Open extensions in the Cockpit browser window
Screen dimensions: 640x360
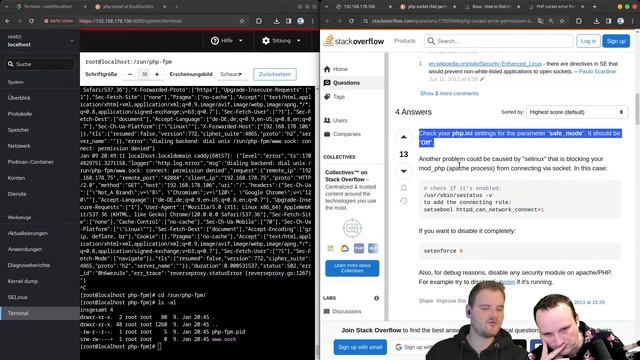pos(259,21)
